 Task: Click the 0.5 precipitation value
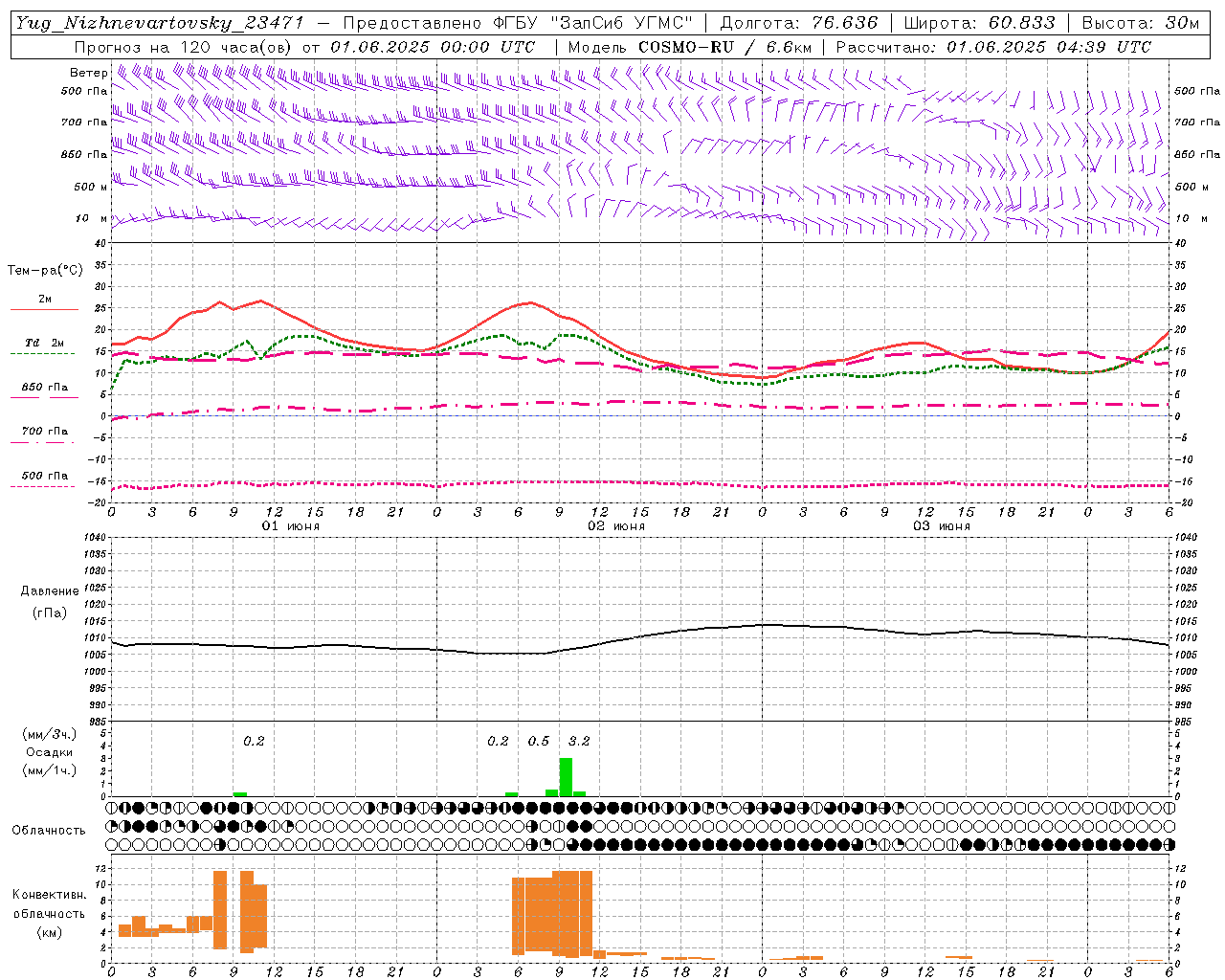(x=539, y=741)
